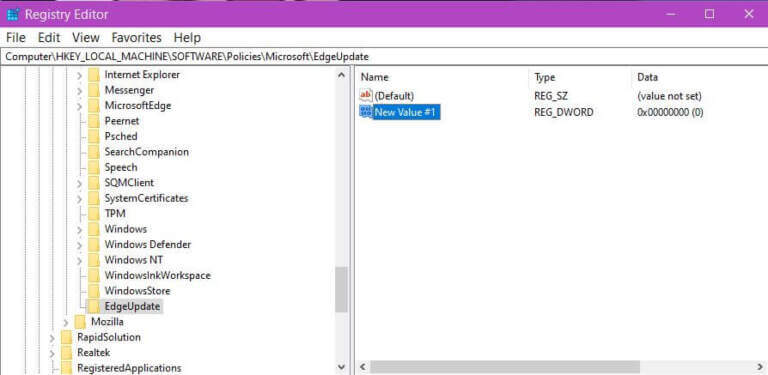Click the SQMClient folder icon
Image resolution: width=768 pixels, height=375 pixels.
click(94, 183)
